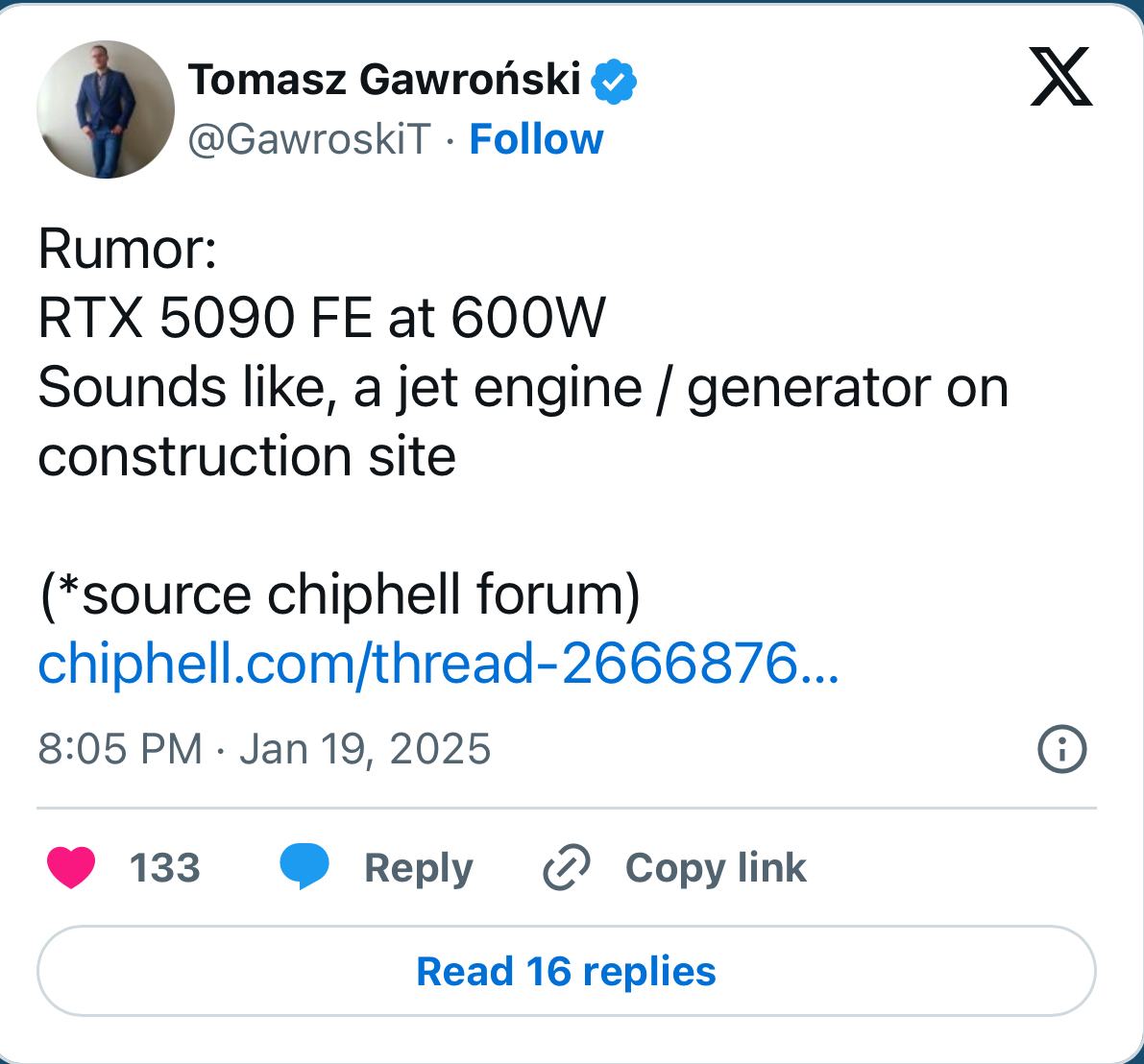Screen dimensions: 1144x1064
Task: Click the "(*source chiphell forum)" text
Action: point(339,594)
